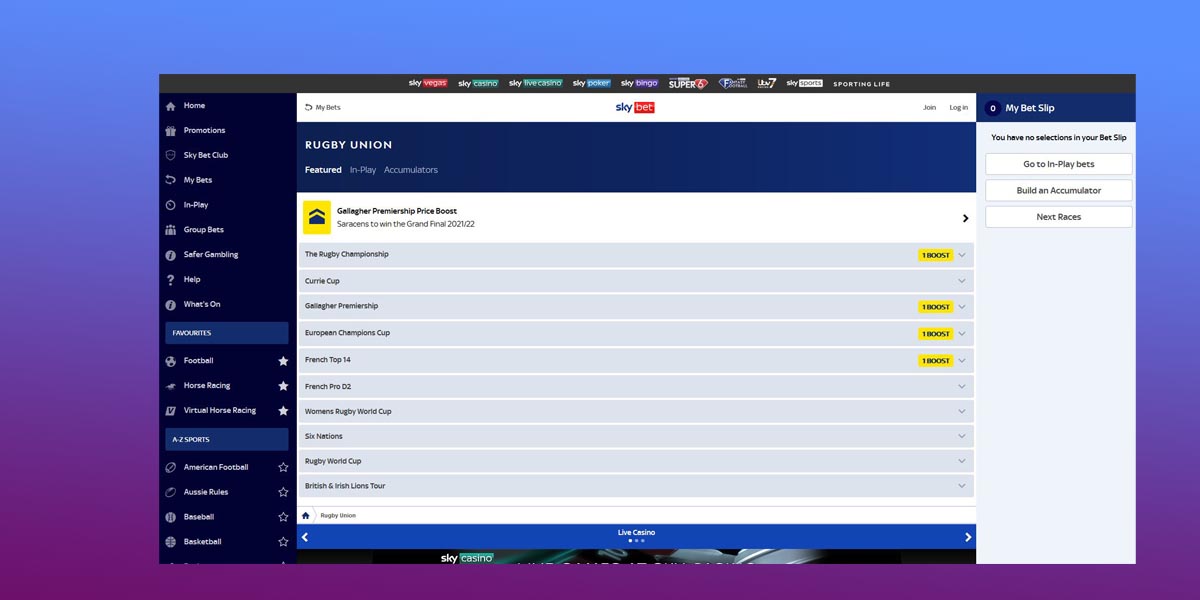
Task: Click the 1 BOOST badge on French Top 14
Action: [936, 360]
